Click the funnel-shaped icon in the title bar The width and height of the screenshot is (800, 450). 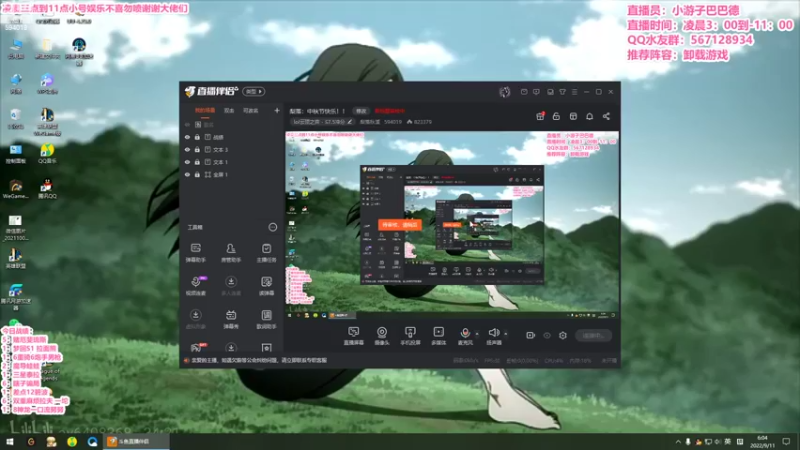562,92
